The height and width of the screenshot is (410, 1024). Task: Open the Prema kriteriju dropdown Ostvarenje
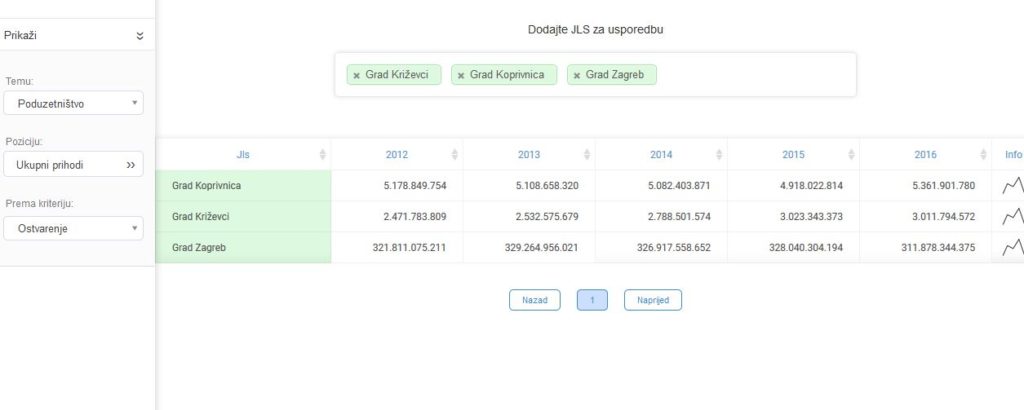coord(73,228)
